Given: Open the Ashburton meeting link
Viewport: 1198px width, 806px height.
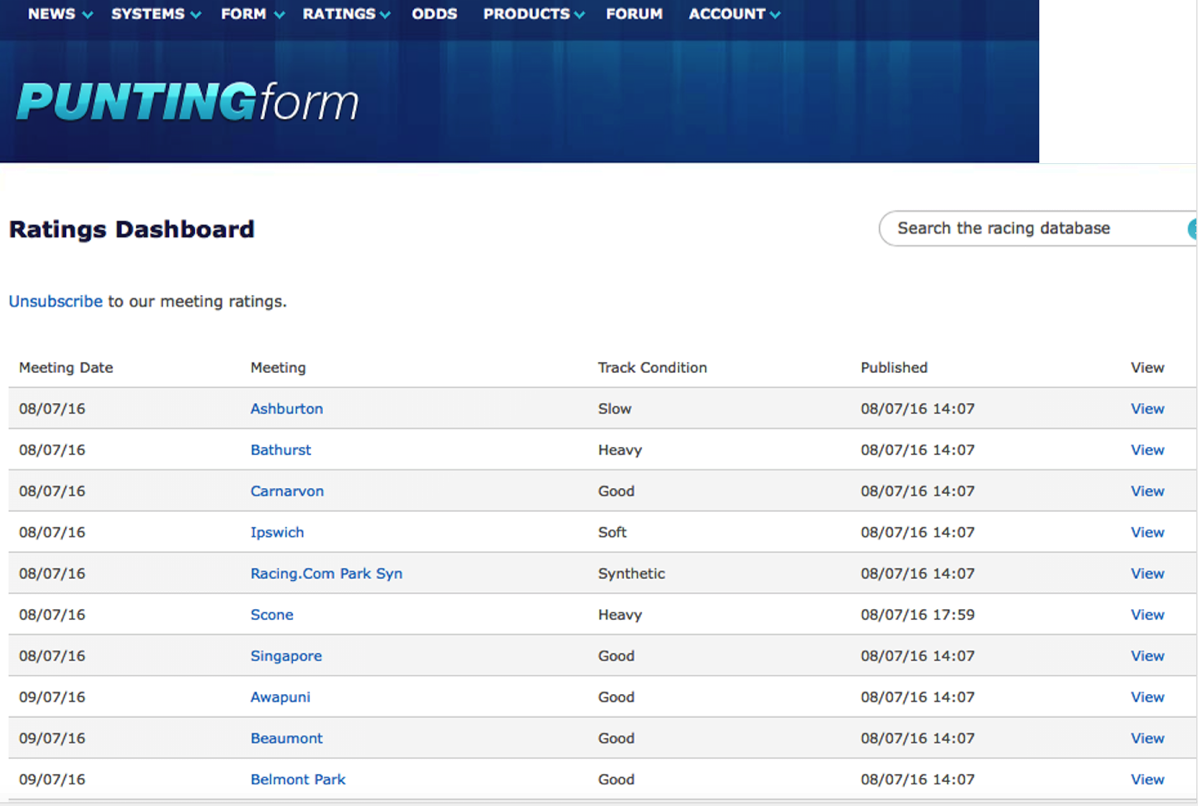Looking at the screenshot, I should [x=286, y=409].
